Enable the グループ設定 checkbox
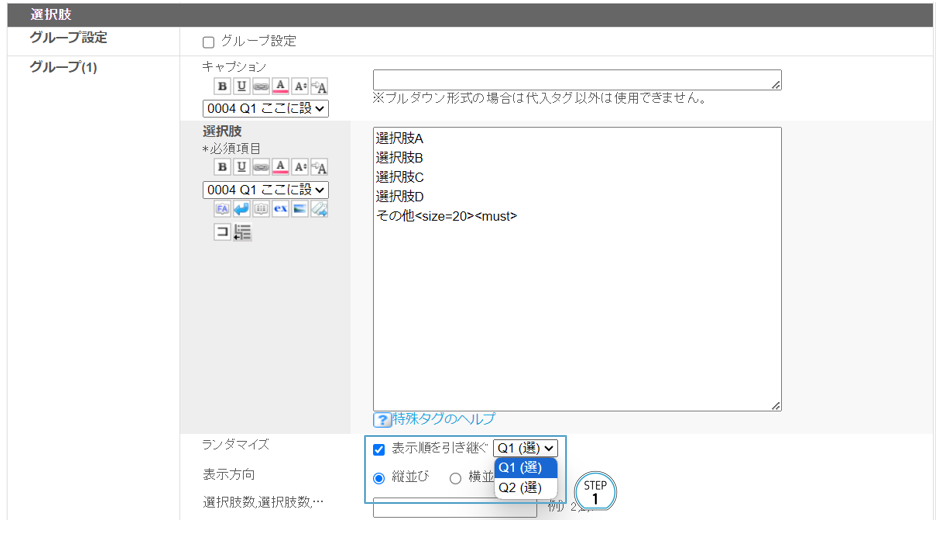 pyautogui.click(x=209, y=42)
